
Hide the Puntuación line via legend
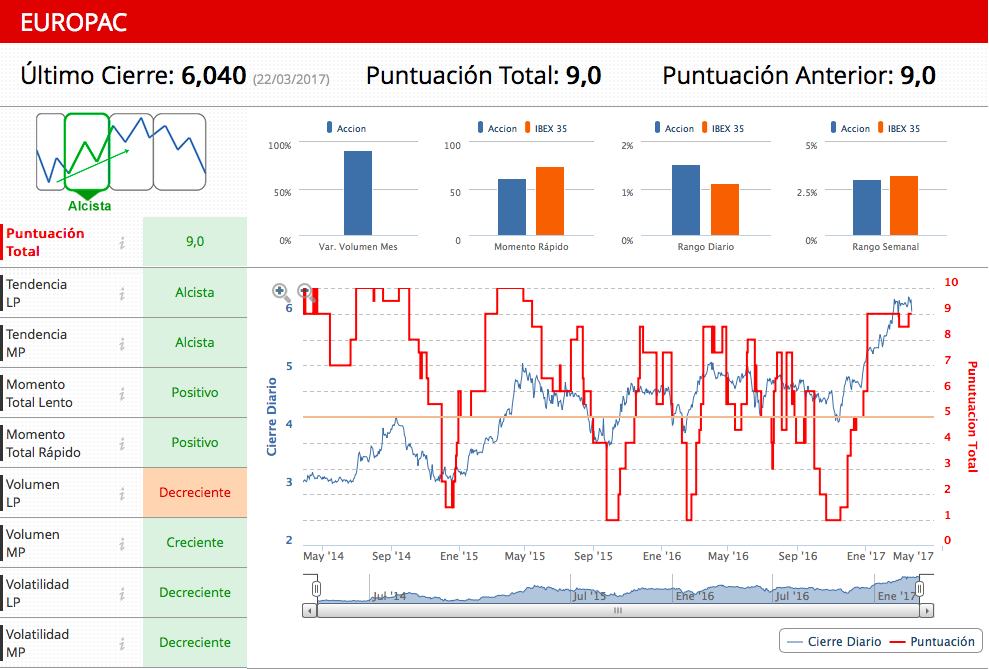pos(932,642)
